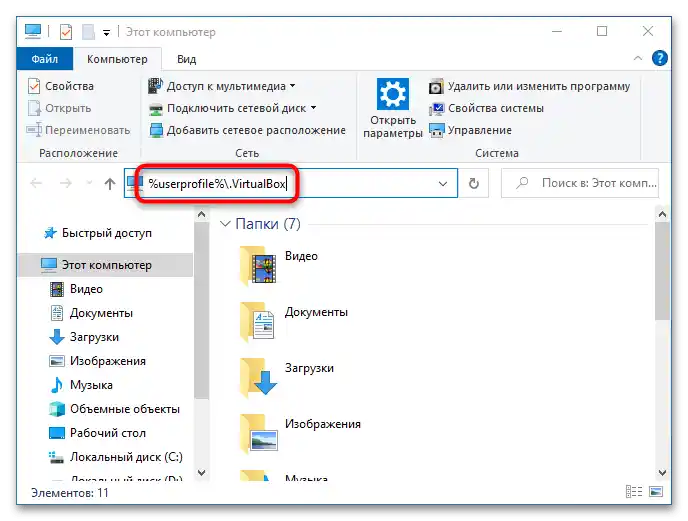Screen dimensions: 688x521
Task: Go forward with the Forward arrow
Action: [66, 183]
